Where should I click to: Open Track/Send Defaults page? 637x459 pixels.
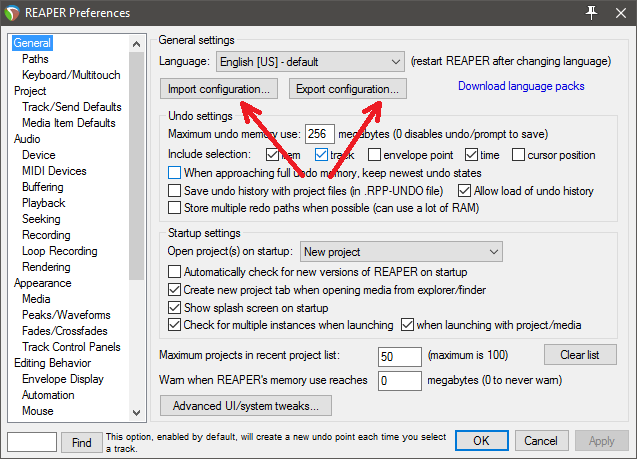click(72, 107)
